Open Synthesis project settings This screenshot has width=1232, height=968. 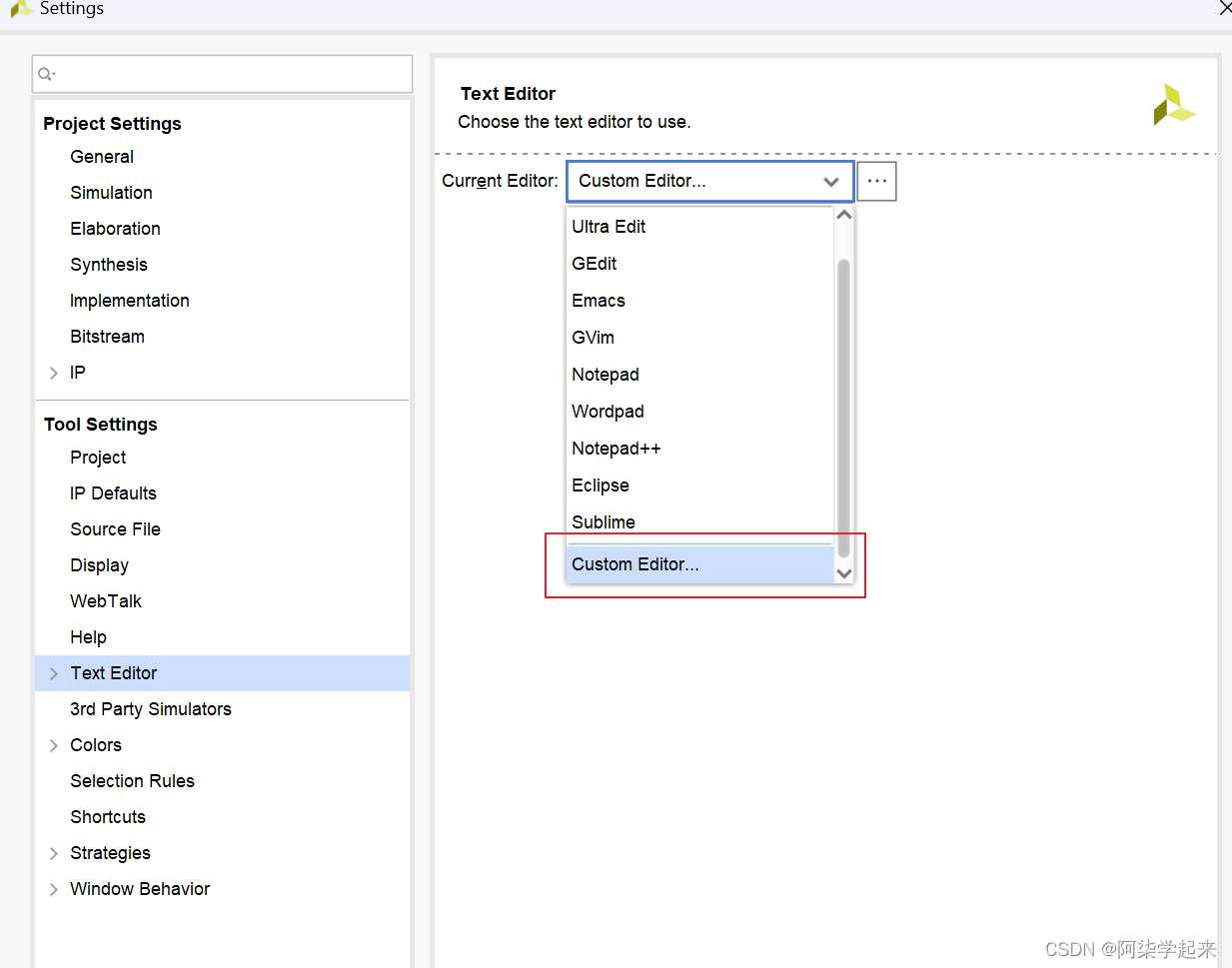coord(109,265)
